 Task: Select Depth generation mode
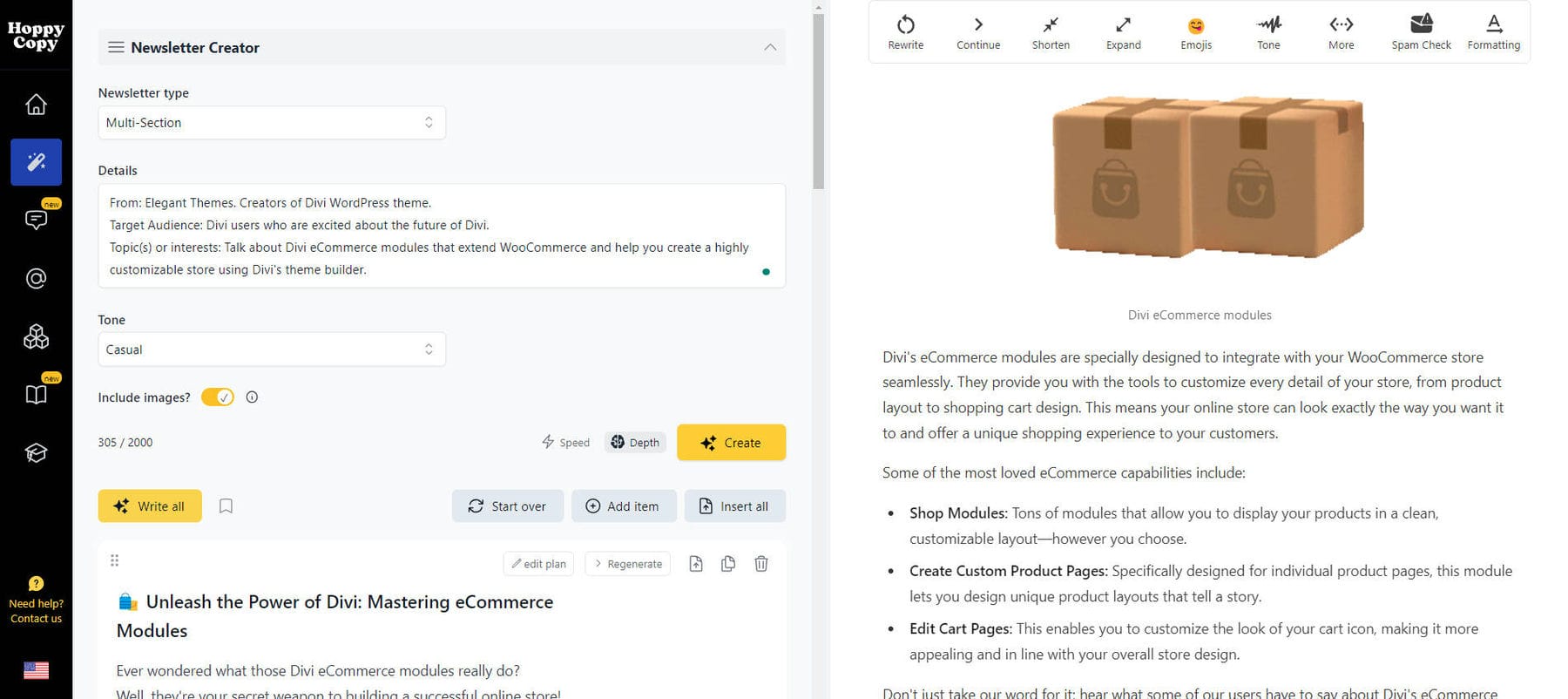point(635,443)
